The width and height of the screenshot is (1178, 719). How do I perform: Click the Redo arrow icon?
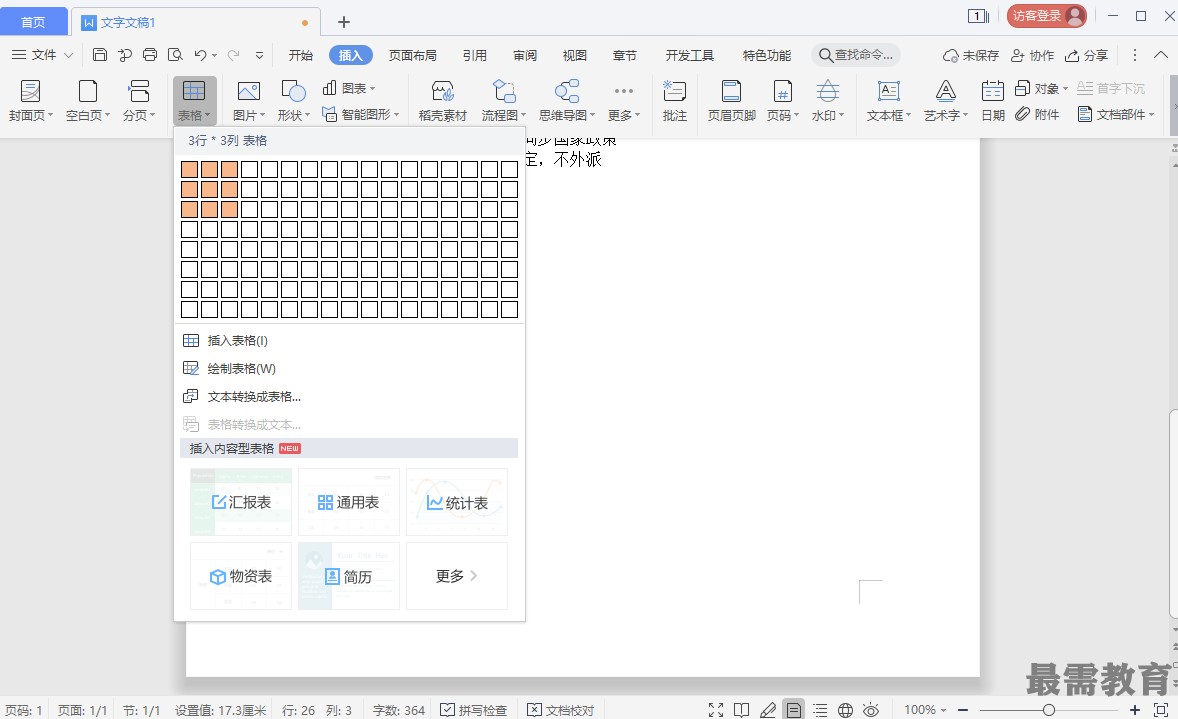click(234, 55)
